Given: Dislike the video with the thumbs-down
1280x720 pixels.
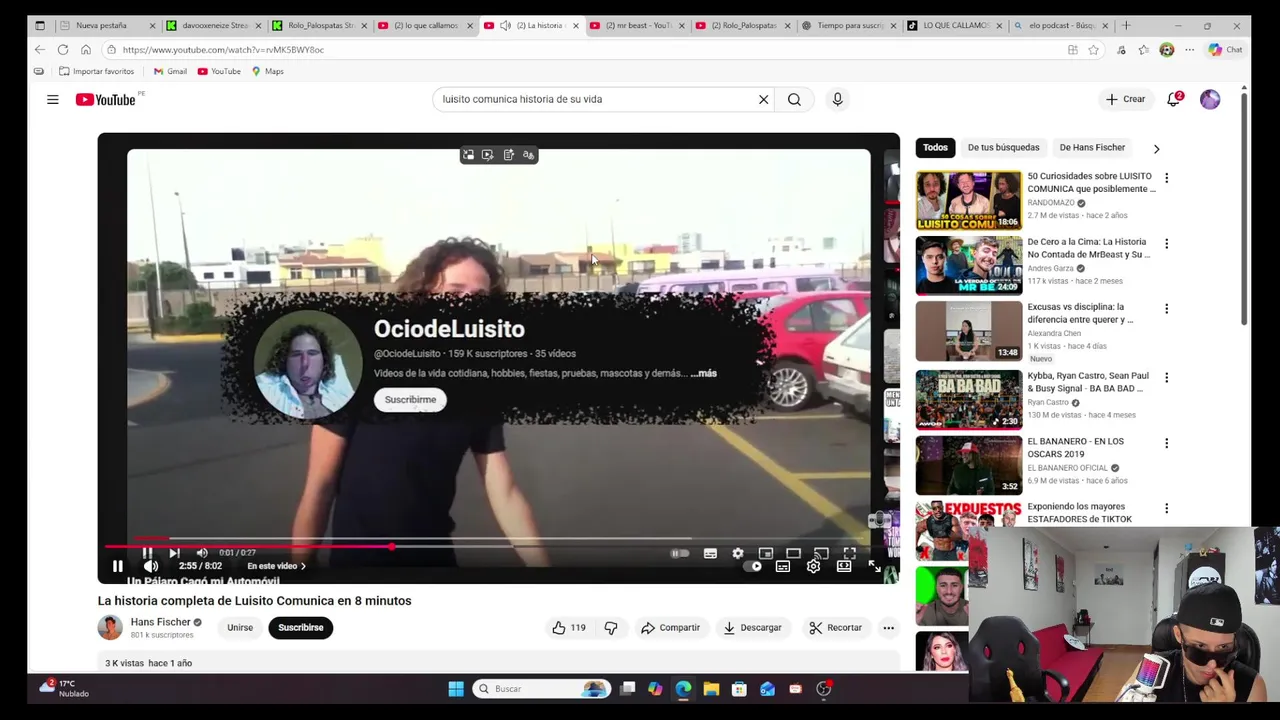Looking at the screenshot, I should [611, 628].
